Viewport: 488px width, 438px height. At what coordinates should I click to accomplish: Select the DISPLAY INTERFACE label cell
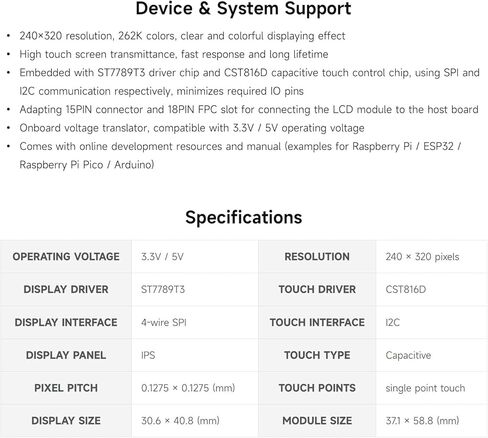[x=66, y=322]
